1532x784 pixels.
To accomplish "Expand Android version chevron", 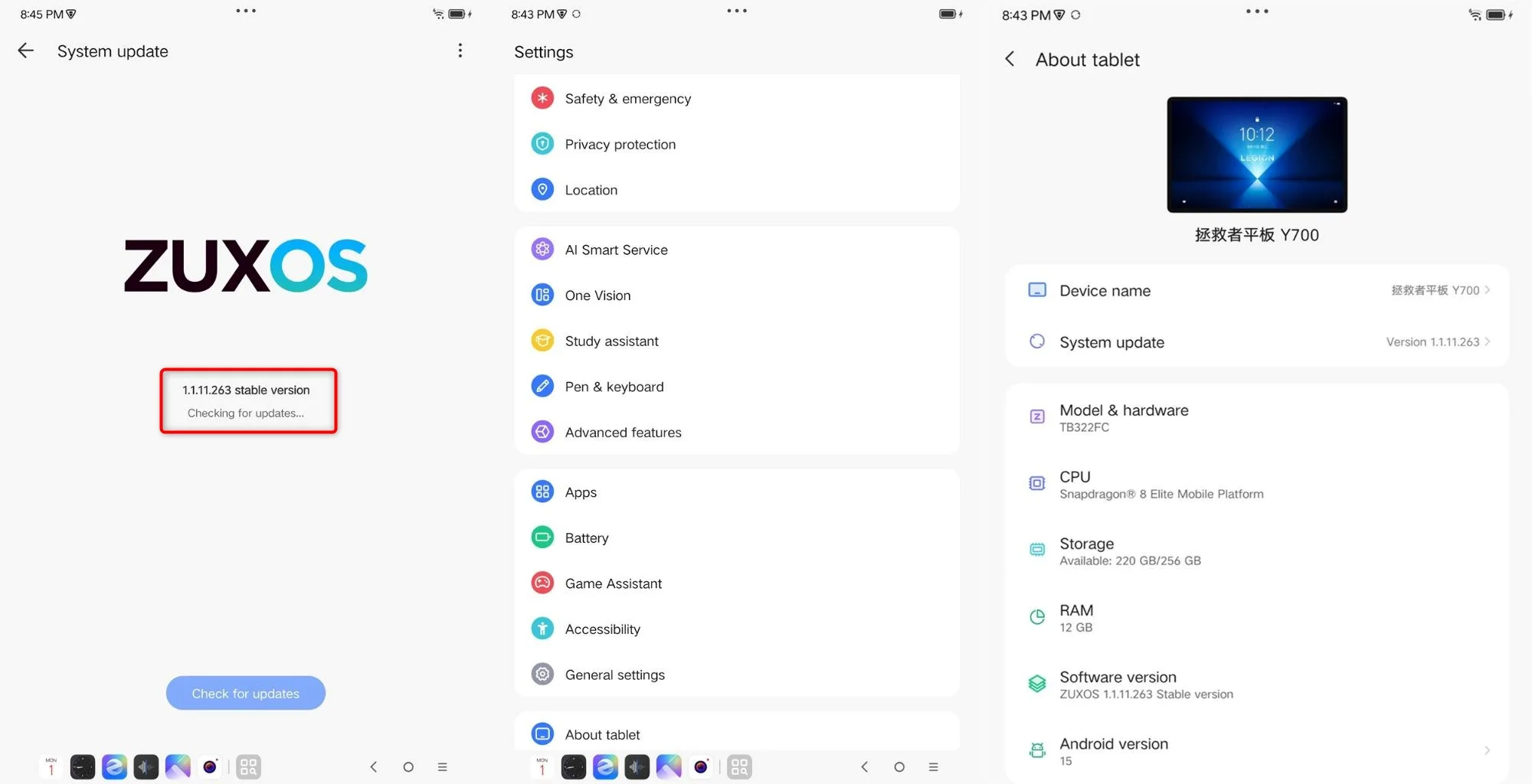I will click(x=1487, y=750).
